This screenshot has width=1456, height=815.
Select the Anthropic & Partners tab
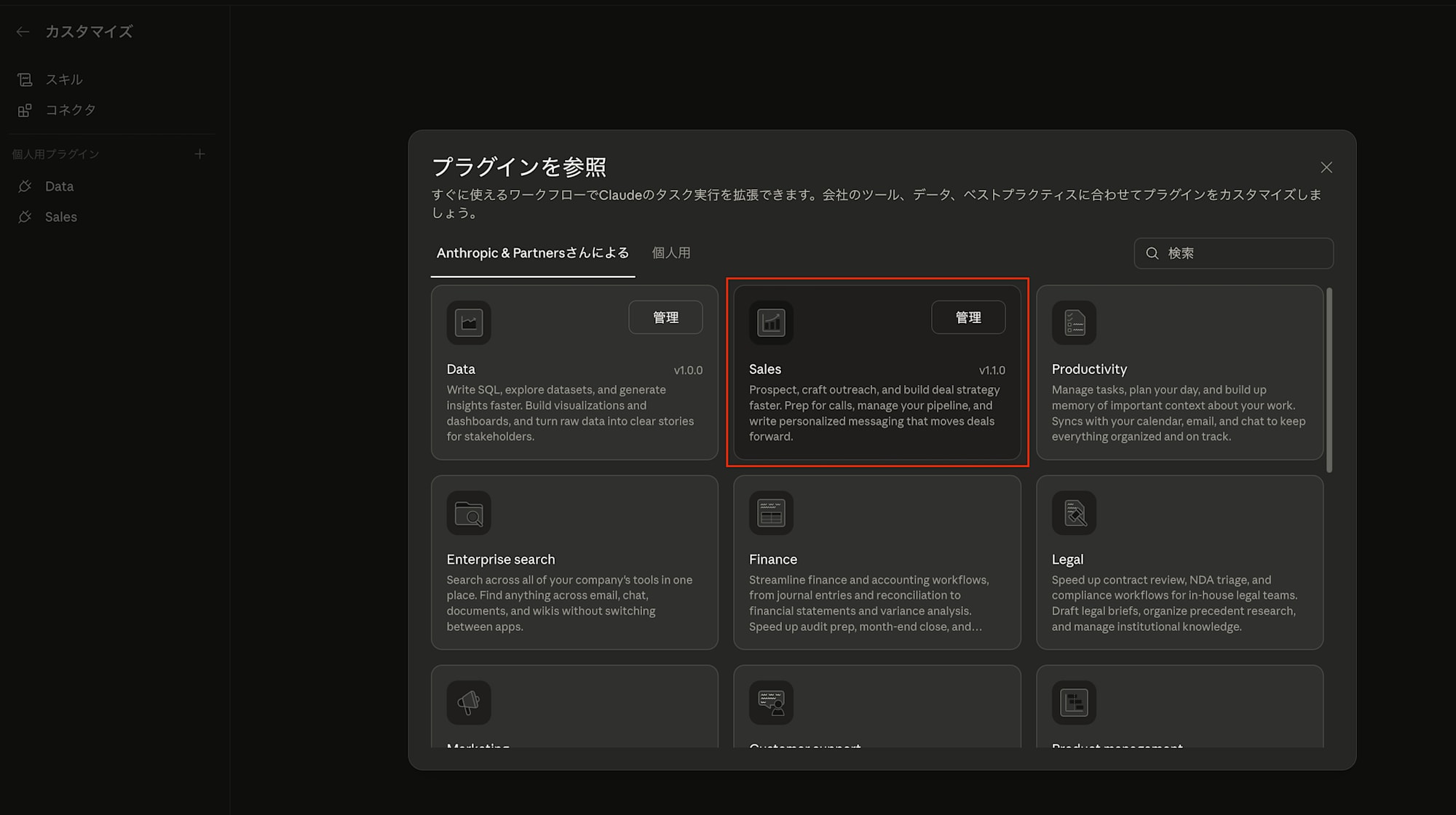tap(532, 253)
